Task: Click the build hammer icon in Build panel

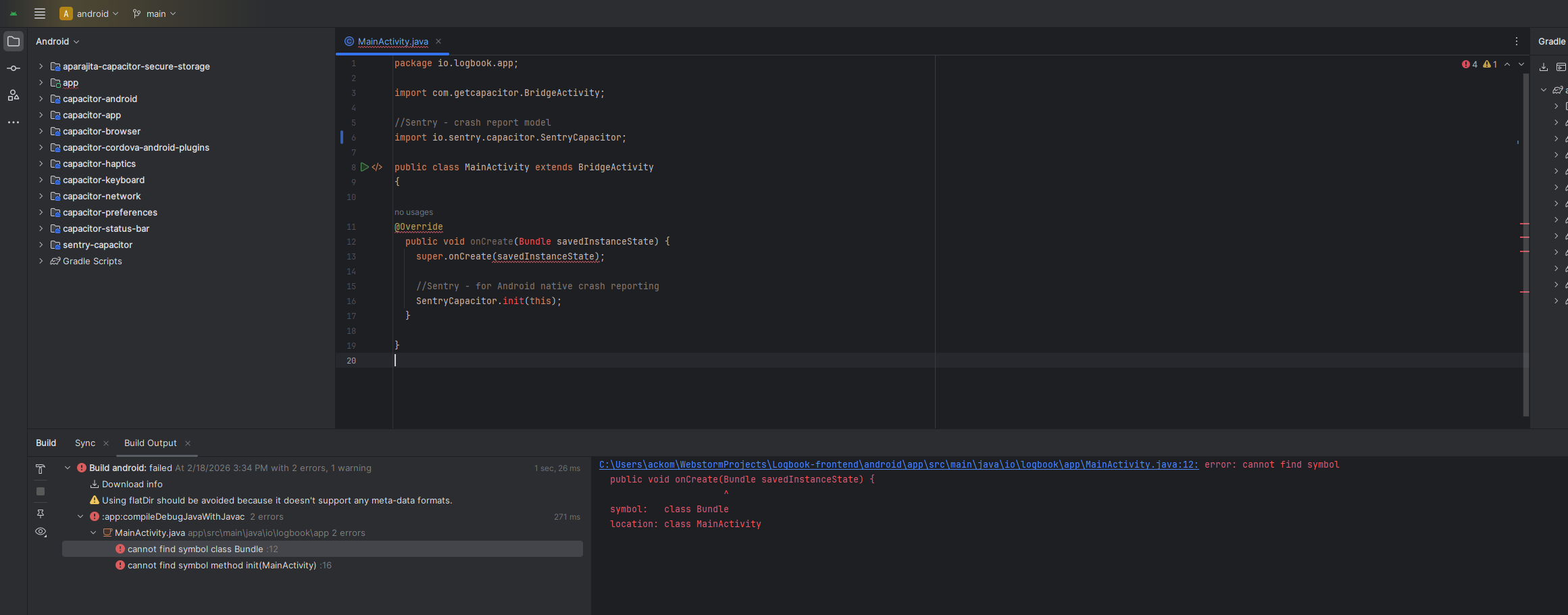Action: 41,469
